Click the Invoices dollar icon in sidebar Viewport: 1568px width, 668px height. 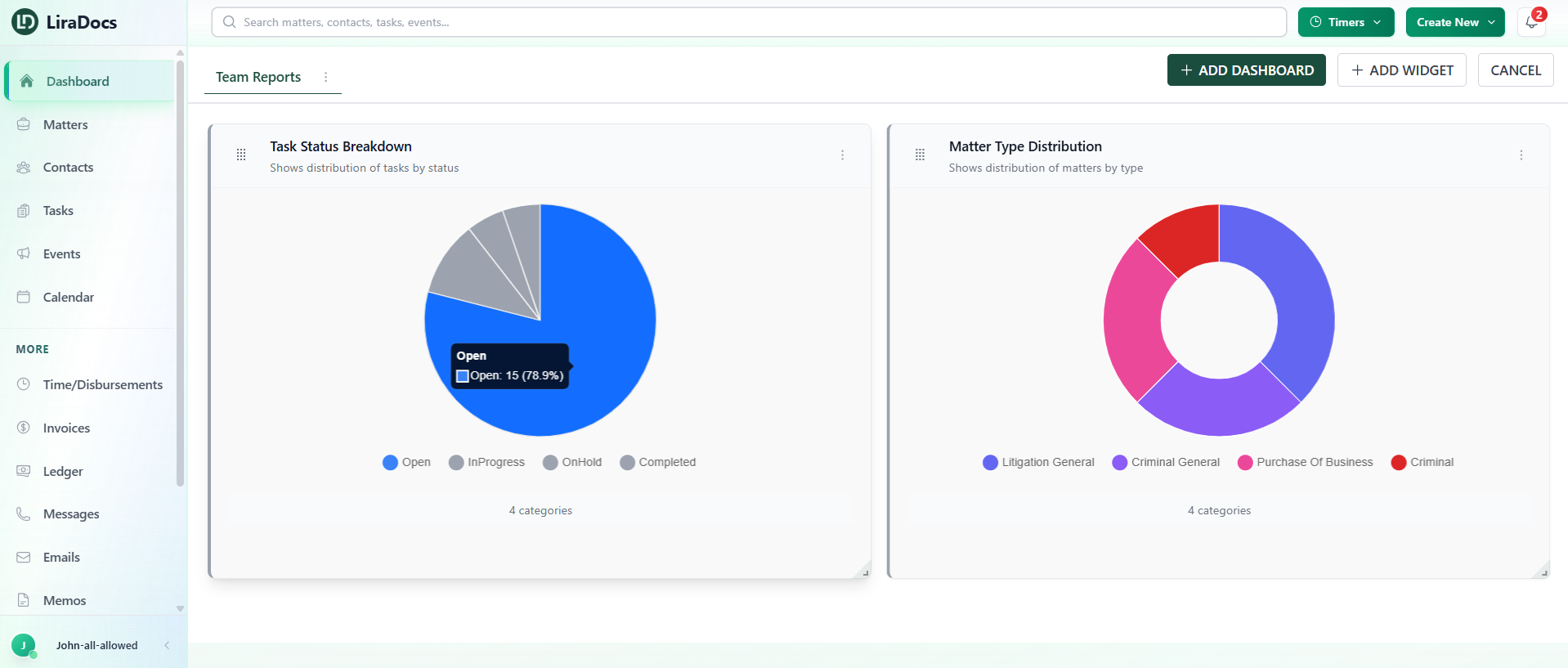coord(24,428)
